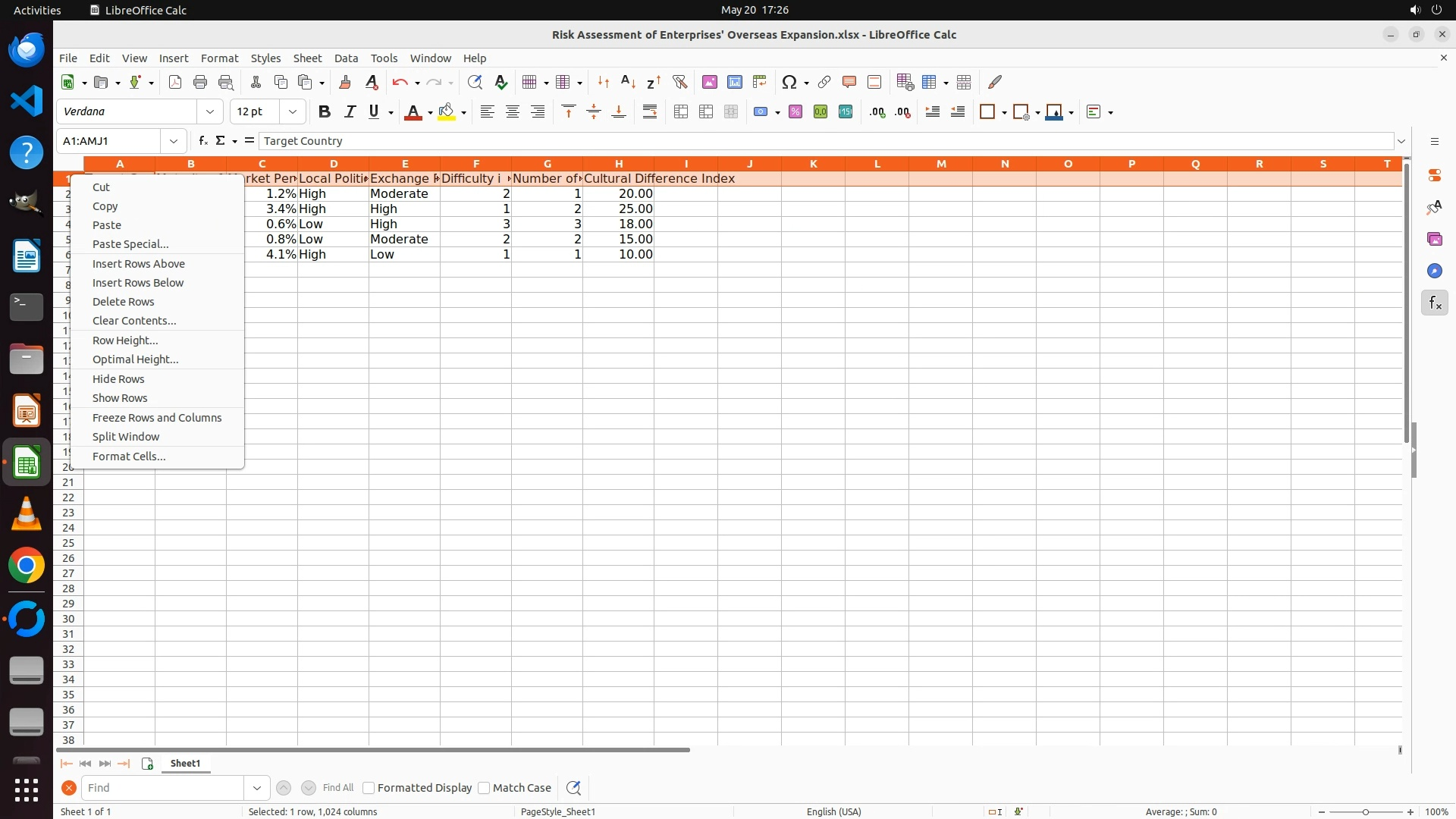The image size is (1456, 819).
Task: Click the Italic formatting icon
Action: pos(350,112)
